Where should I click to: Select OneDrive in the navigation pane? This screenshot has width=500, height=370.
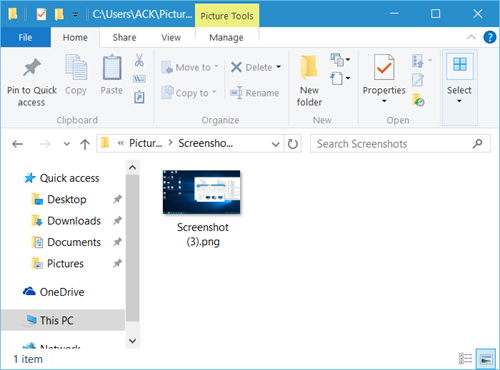53,292
